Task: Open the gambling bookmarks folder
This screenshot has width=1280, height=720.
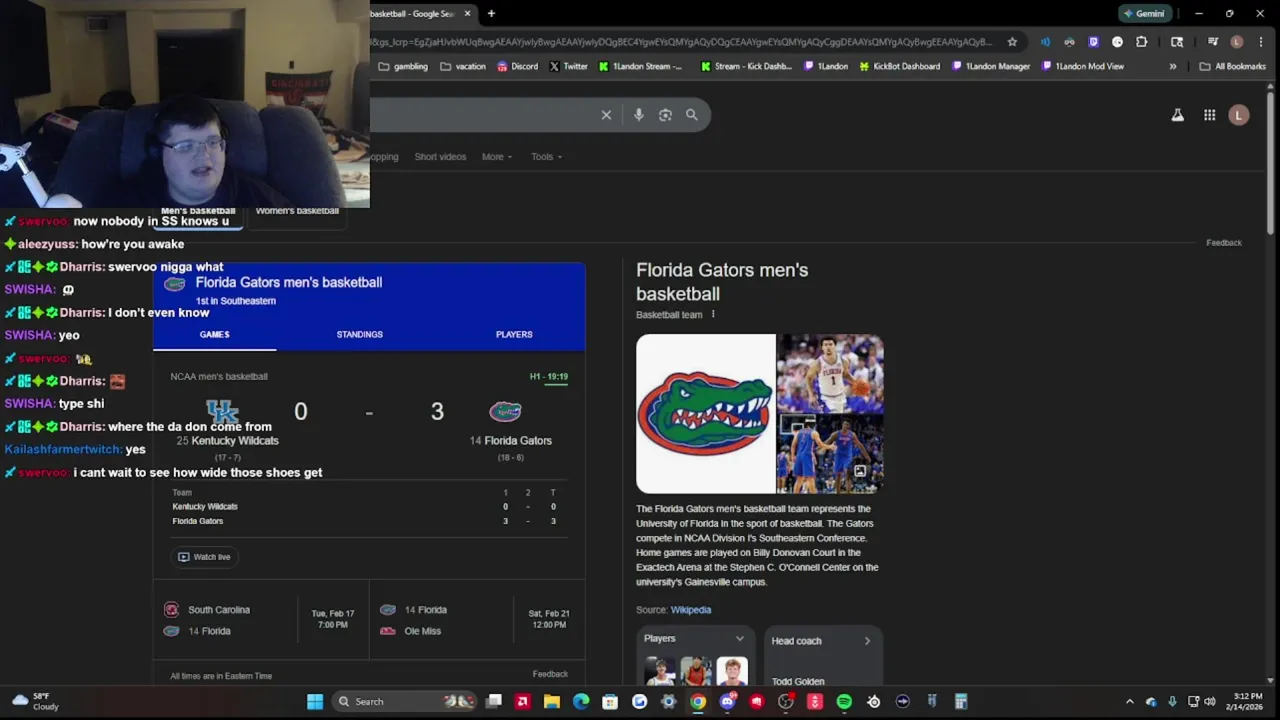Action: click(x=403, y=67)
